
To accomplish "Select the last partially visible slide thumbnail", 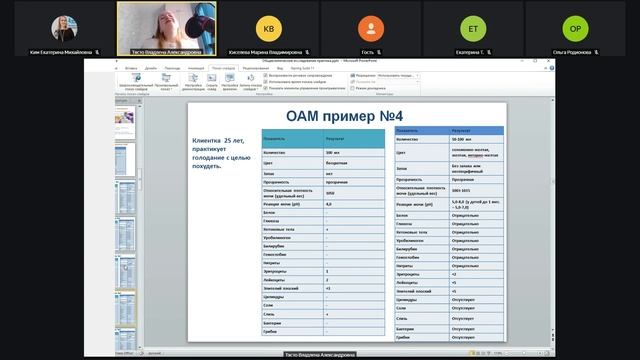I will 125,339.
